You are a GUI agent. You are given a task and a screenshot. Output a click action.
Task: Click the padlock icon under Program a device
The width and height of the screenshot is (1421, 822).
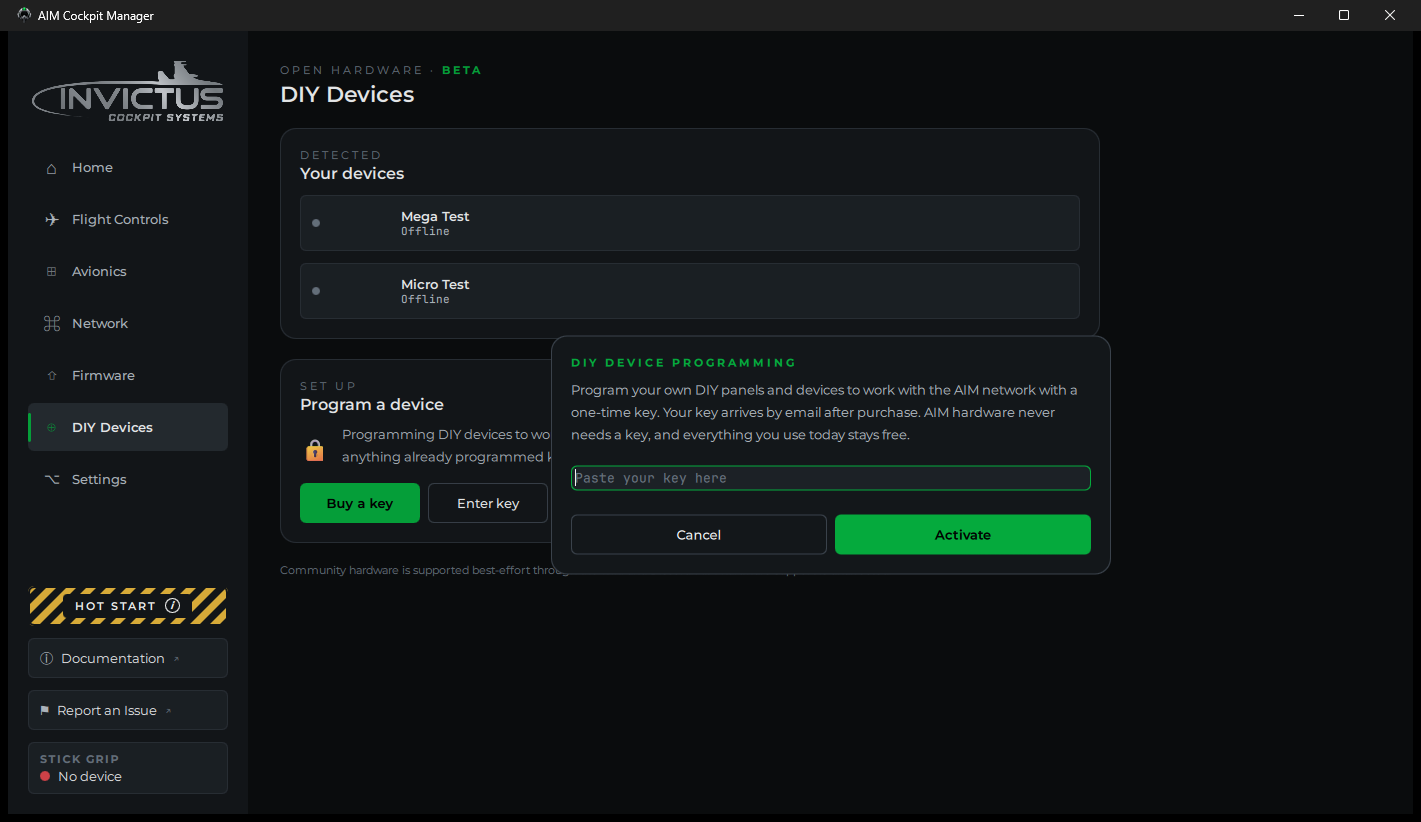(x=315, y=450)
